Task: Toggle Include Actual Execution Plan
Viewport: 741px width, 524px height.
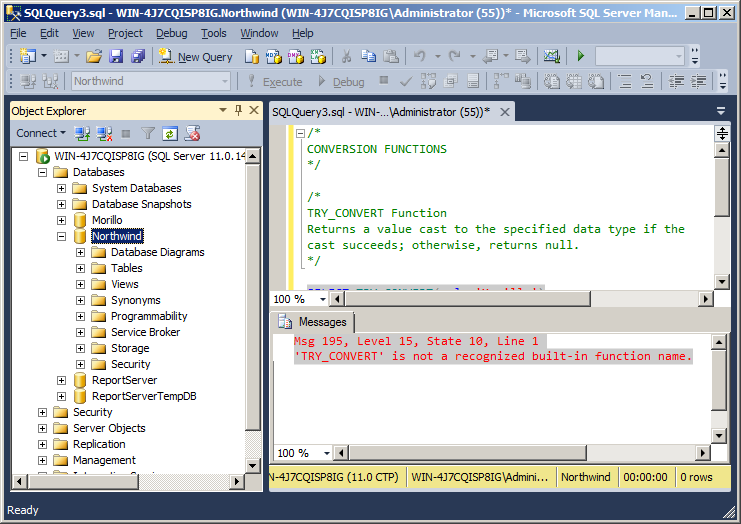Action: click(x=501, y=81)
